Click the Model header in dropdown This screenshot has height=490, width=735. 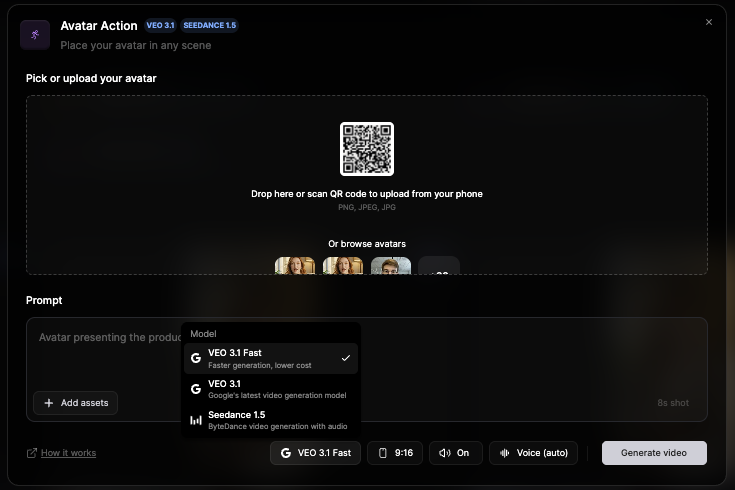pos(203,334)
